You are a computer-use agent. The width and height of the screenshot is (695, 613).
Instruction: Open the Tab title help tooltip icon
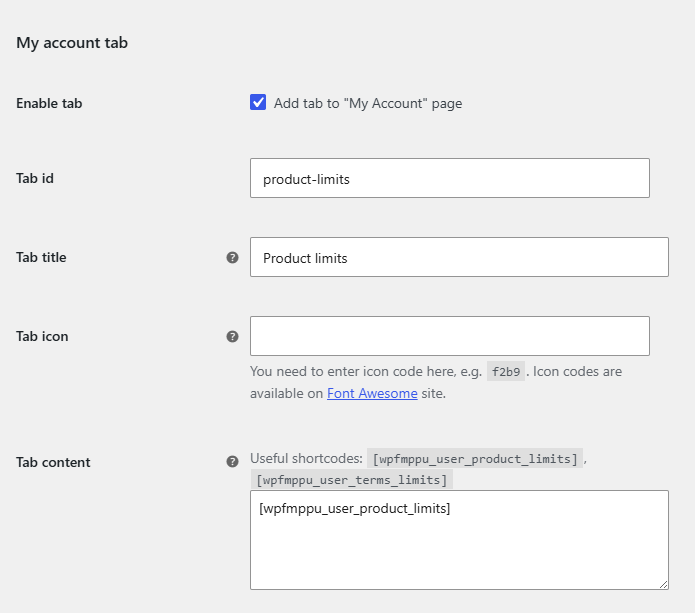[232, 258]
